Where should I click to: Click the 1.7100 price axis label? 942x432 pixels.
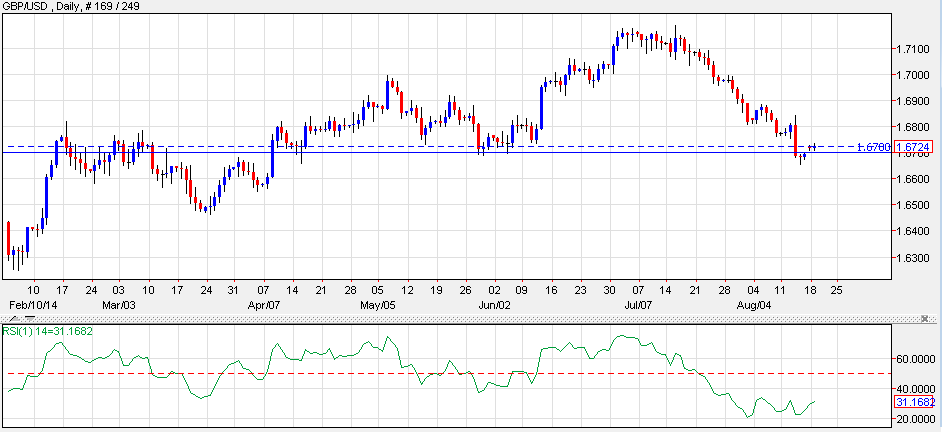913,49
